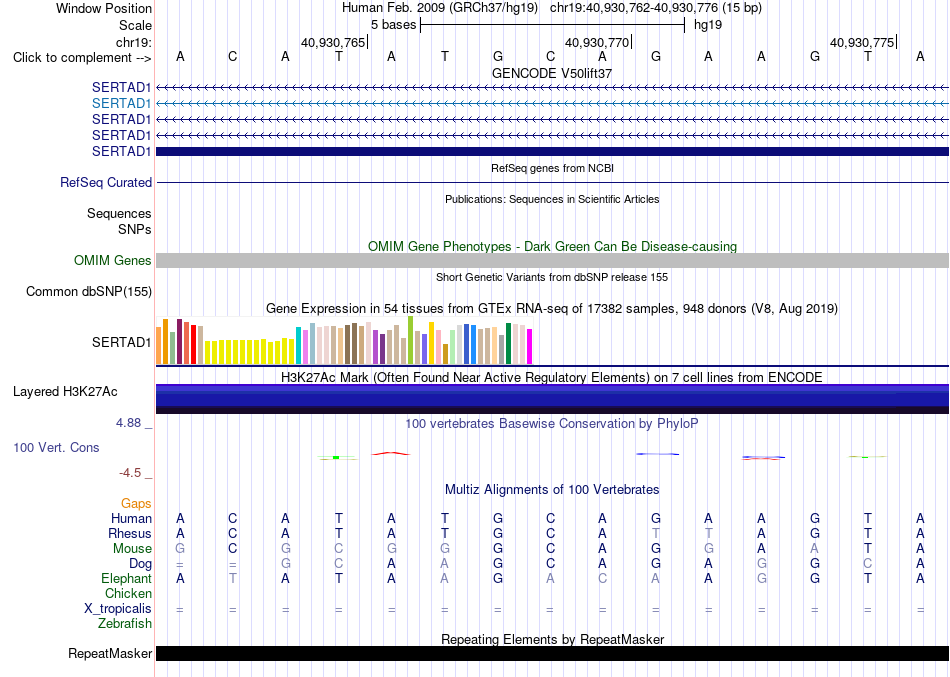Click the Rhesus species label
This screenshot has height=677, width=950.
(130, 533)
